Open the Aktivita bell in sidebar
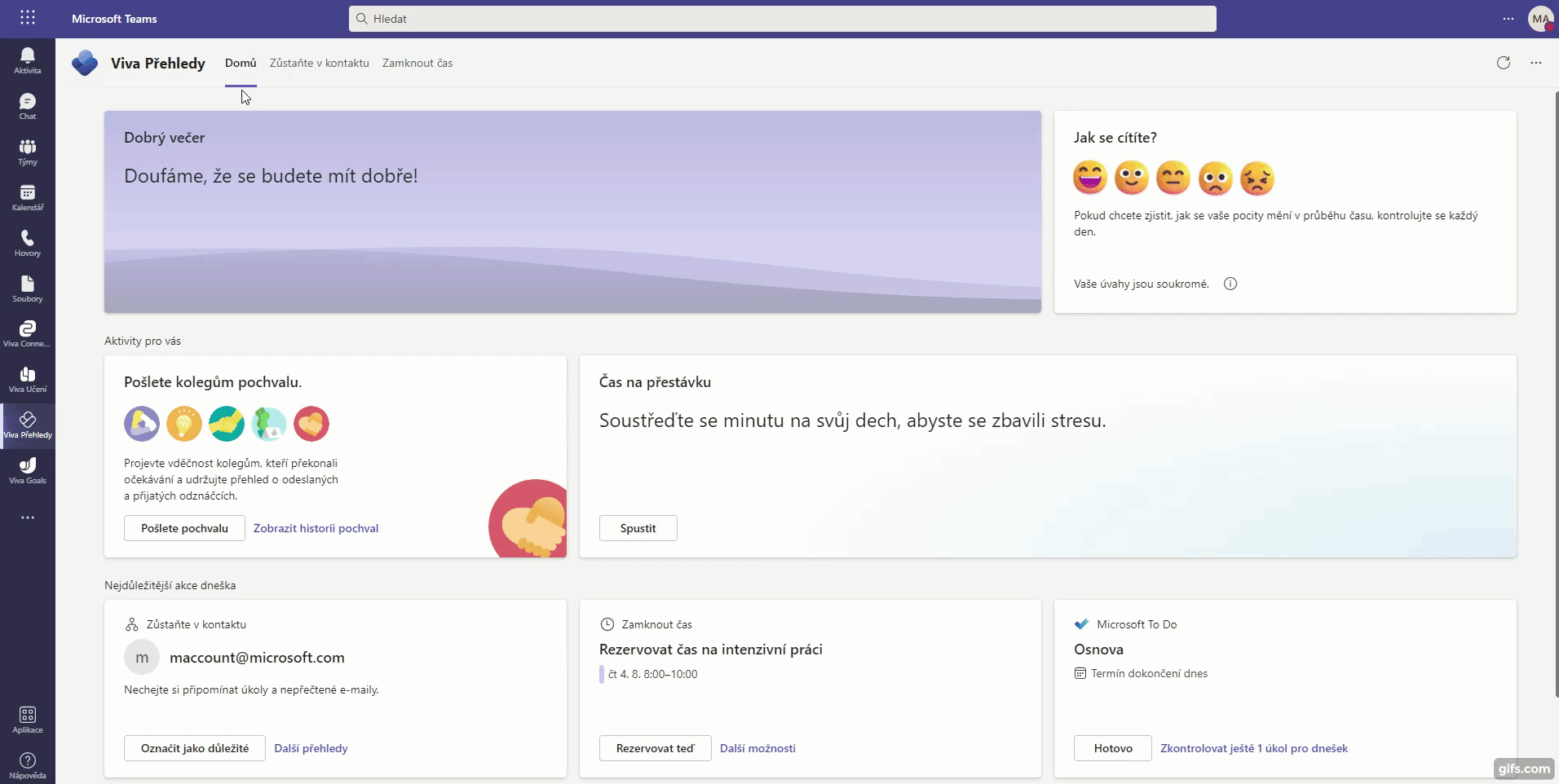Screen dimensions: 1559x784 coord(28,60)
